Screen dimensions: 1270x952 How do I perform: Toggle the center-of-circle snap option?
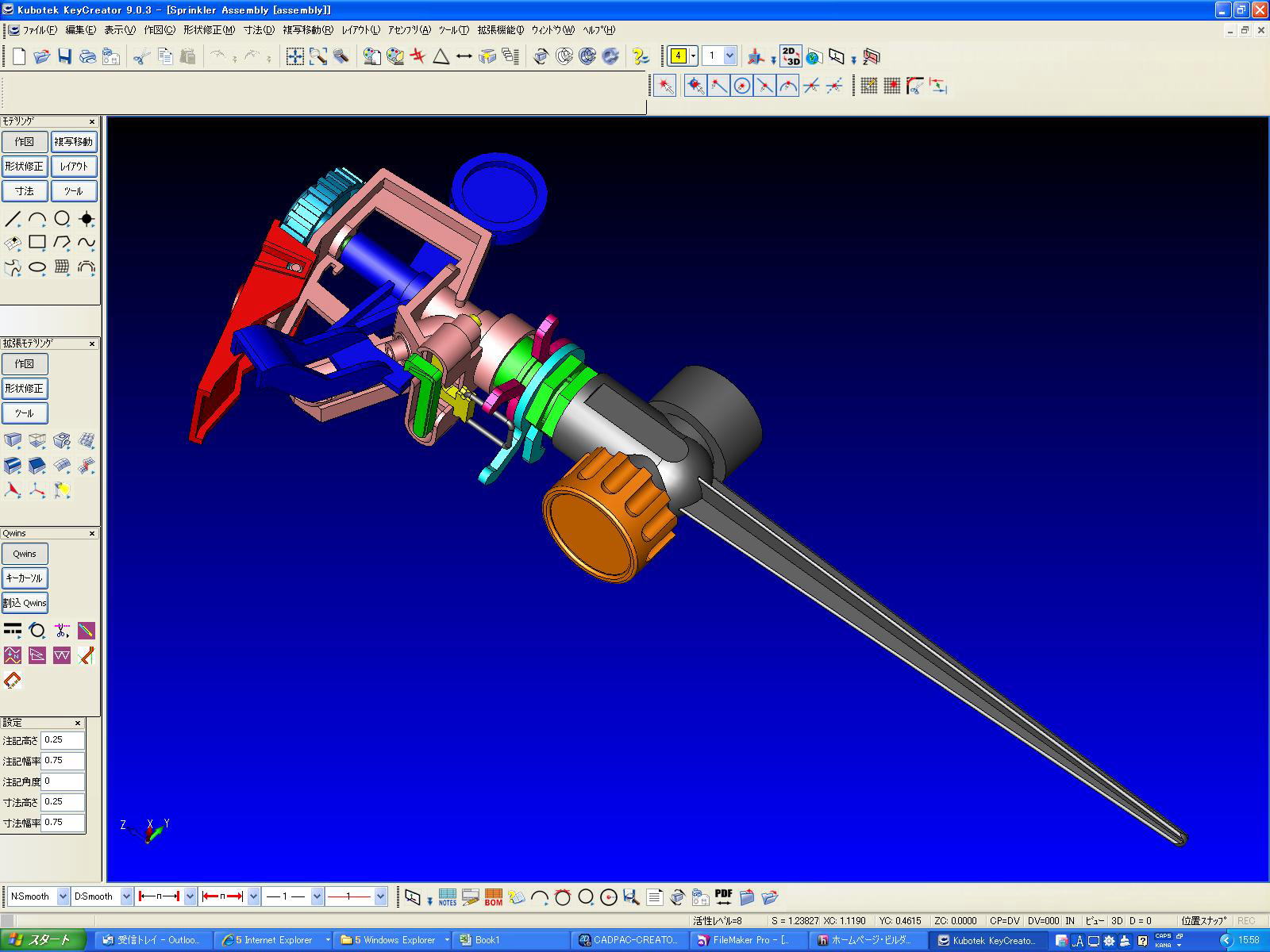pos(741,86)
